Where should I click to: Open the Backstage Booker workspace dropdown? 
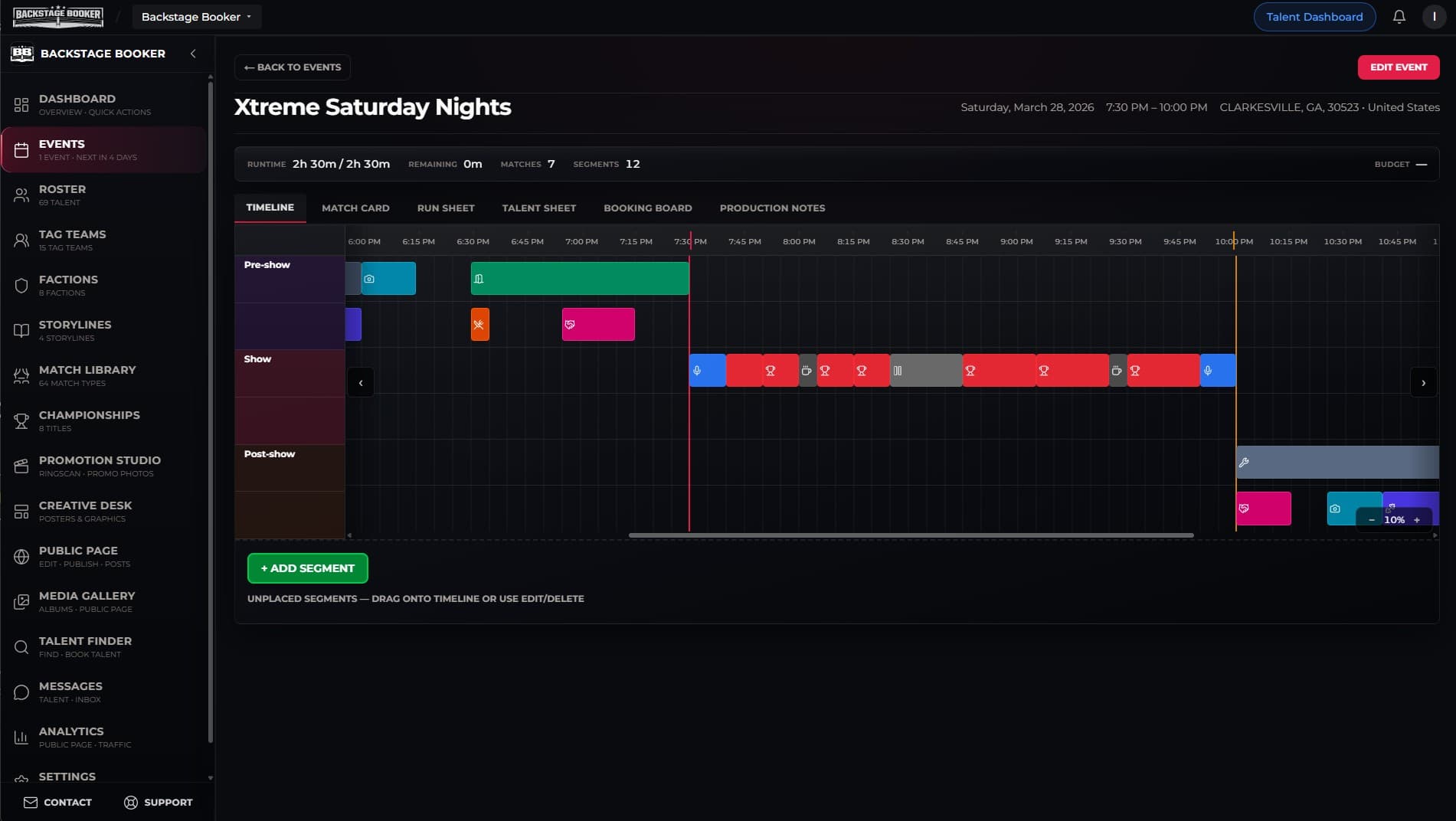(x=196, y=16)
